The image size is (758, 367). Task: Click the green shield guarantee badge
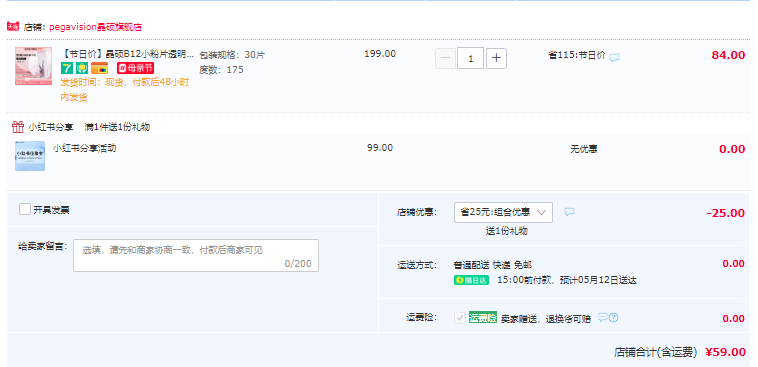[x=82, y=68]
